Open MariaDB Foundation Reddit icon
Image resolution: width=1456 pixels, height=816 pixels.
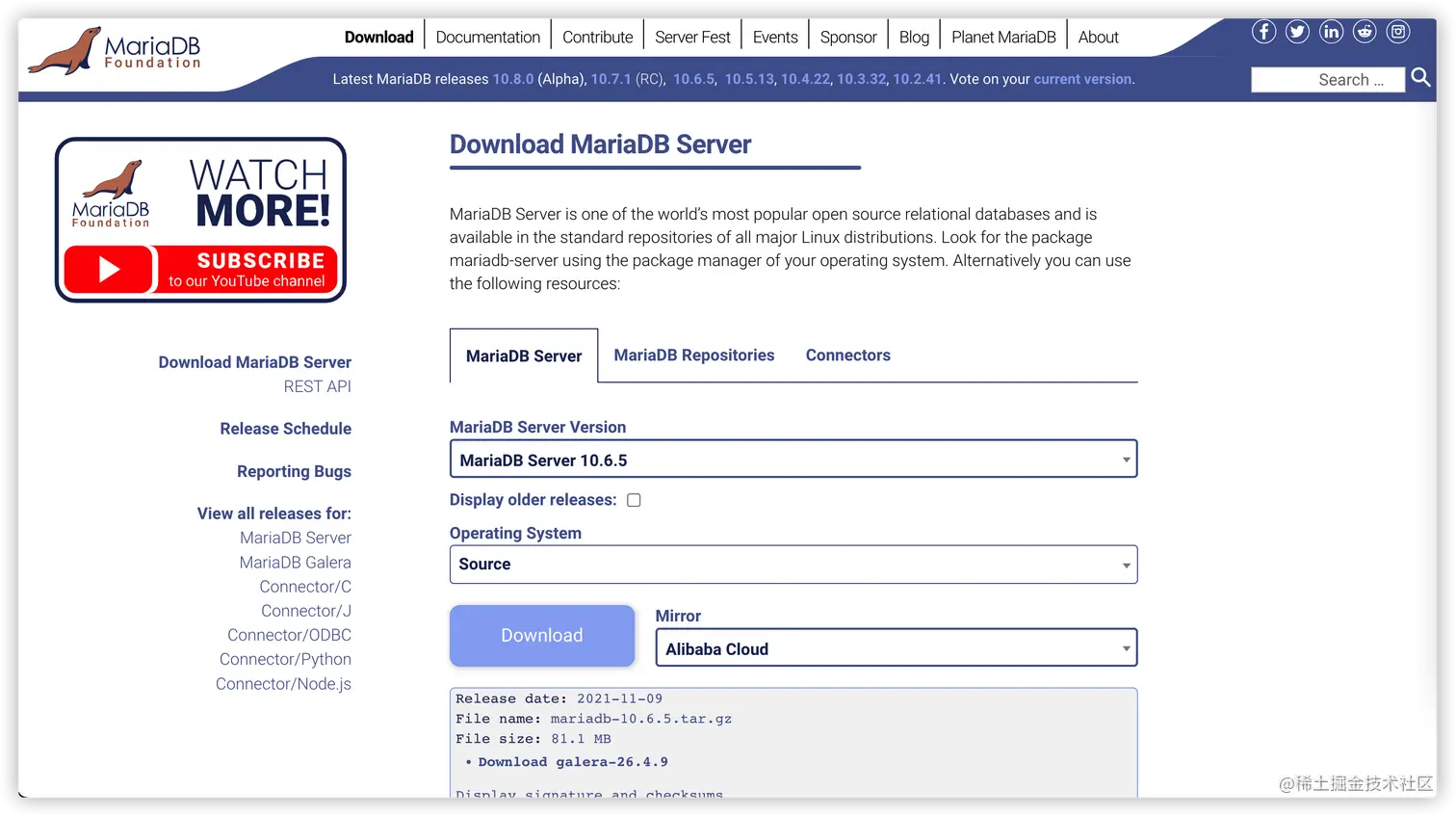tap(1365, 32)
